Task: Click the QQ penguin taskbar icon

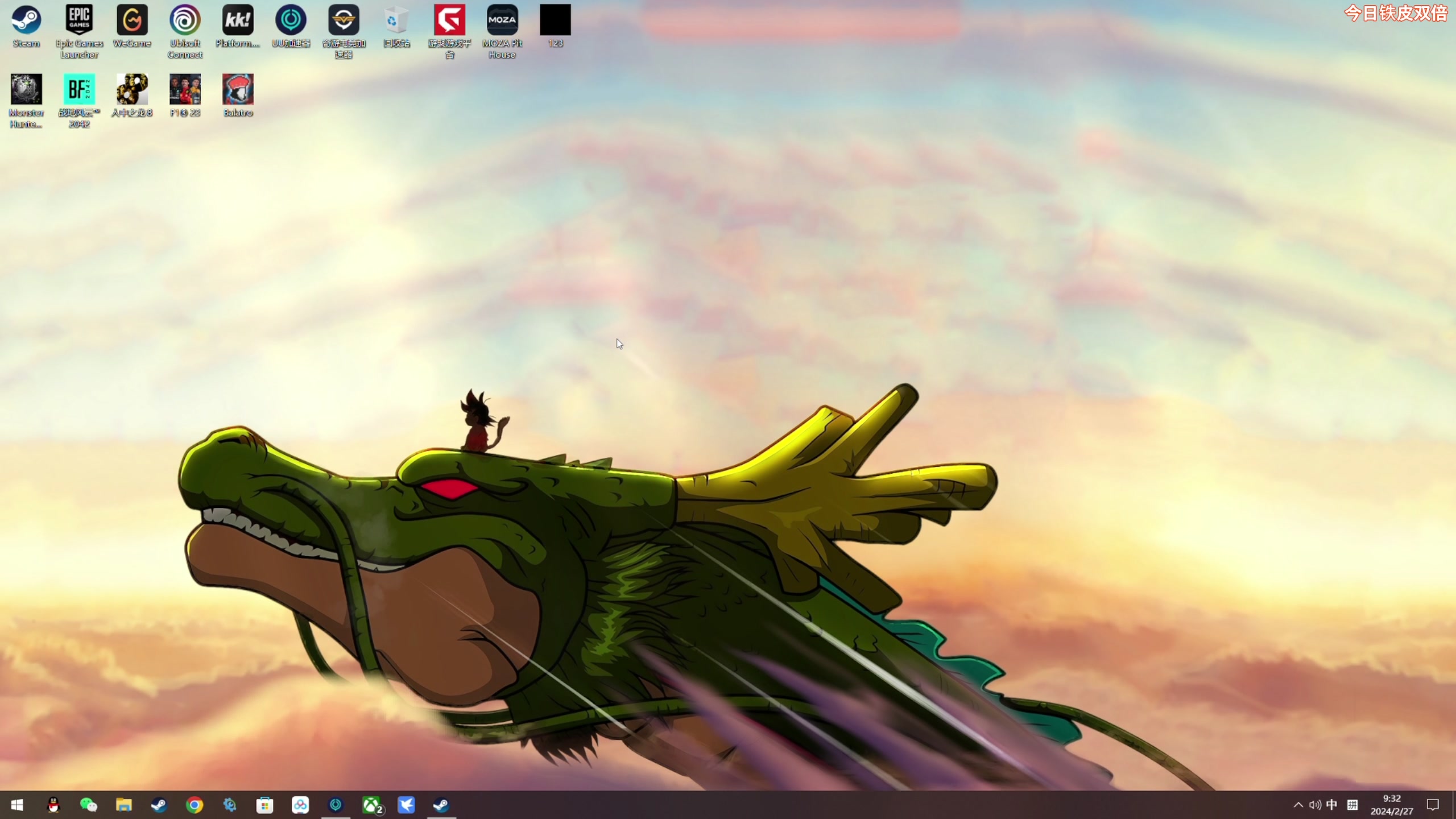Action: [x=53, y=805]
